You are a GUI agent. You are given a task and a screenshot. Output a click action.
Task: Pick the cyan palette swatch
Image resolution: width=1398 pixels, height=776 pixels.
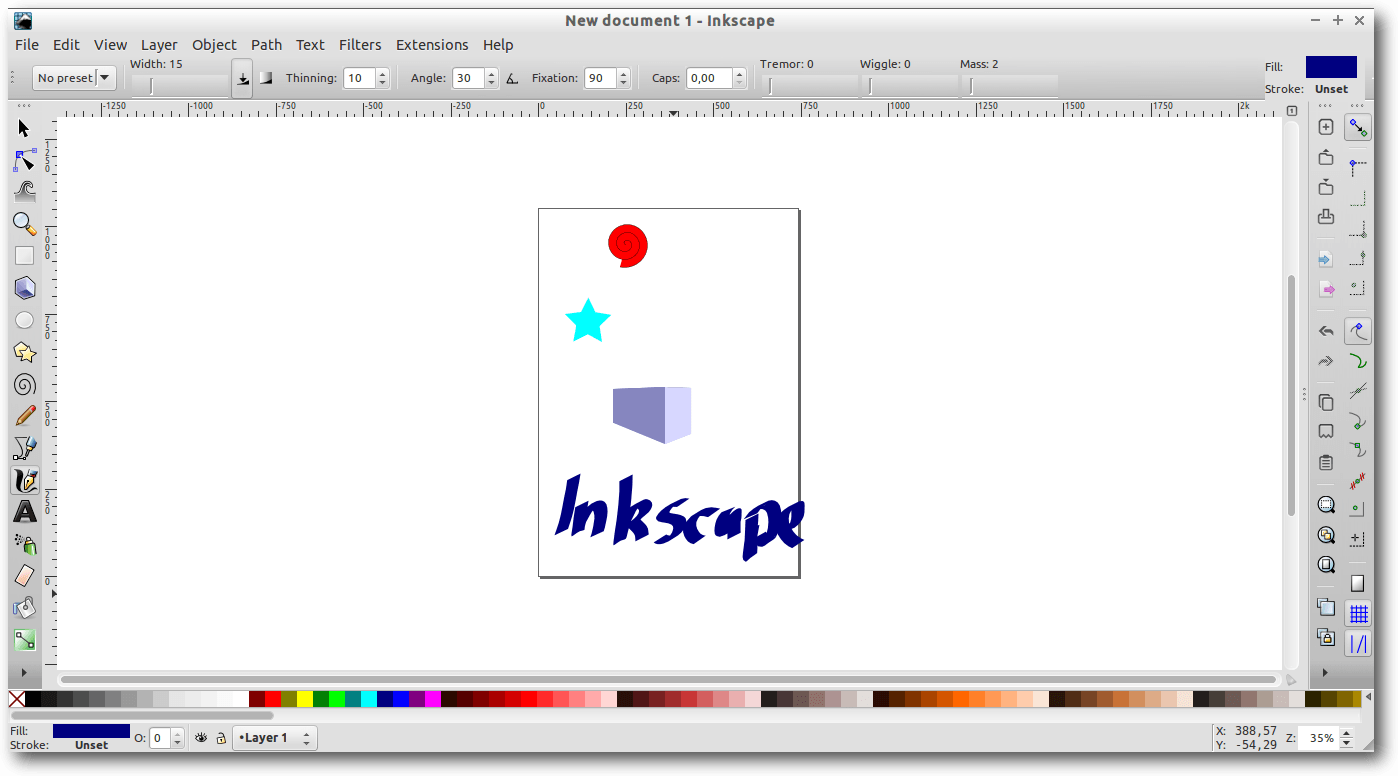pos(369,699)
